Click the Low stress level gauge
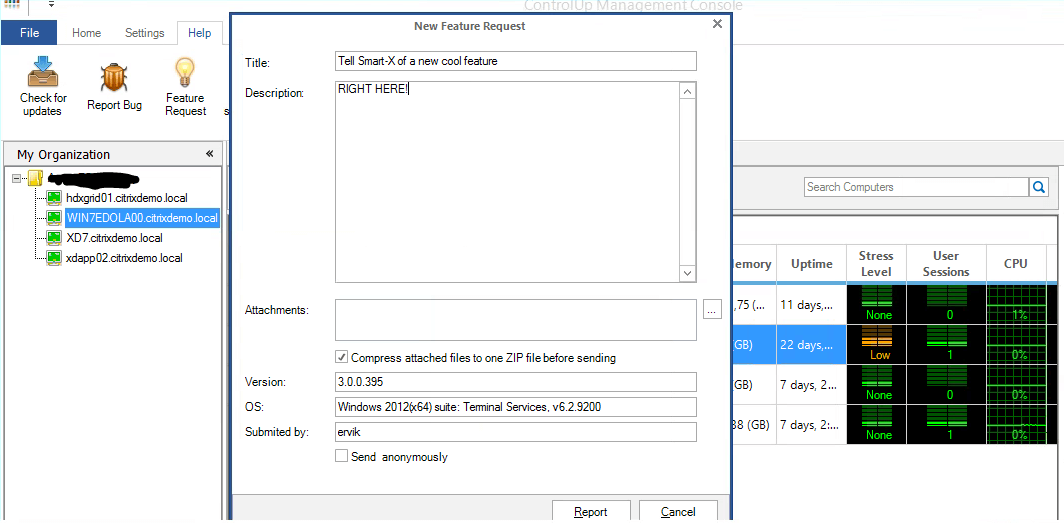Image resolution: width=1064 pixels, height=523 pixels. pos(879,344)
